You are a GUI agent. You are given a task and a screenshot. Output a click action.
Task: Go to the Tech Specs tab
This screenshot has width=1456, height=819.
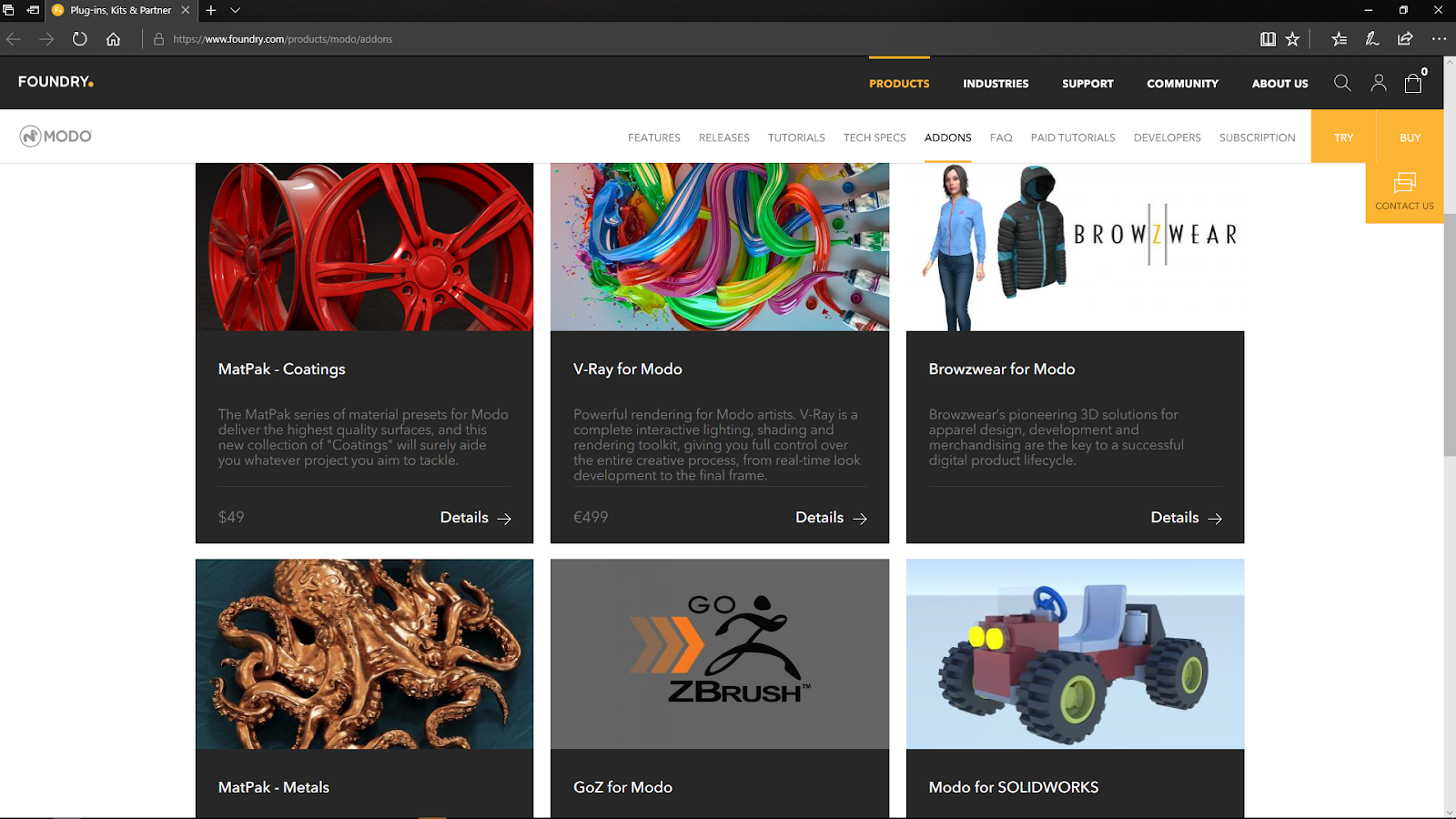(x=875, y=137)
